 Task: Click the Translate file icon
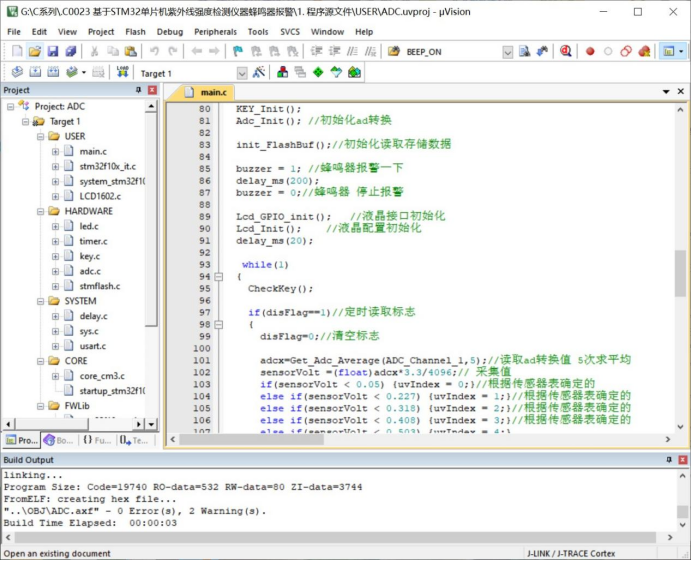click(17, 72)
